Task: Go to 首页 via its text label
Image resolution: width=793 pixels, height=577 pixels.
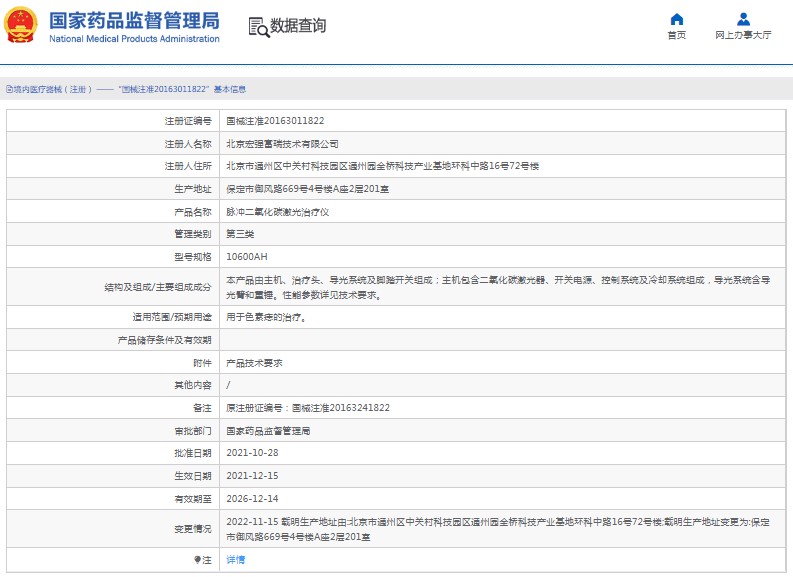Action: (x=677, y=36)
